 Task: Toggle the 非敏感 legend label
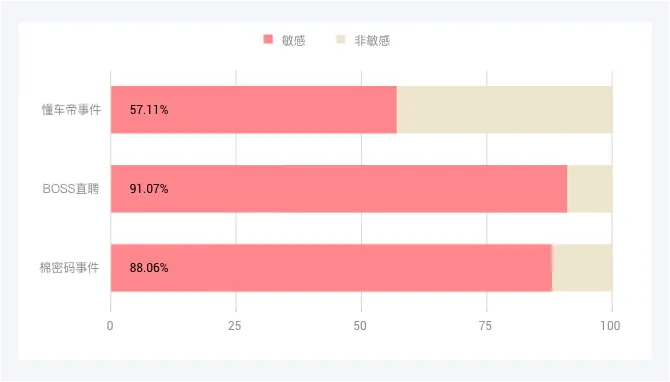tap(372, 41)
